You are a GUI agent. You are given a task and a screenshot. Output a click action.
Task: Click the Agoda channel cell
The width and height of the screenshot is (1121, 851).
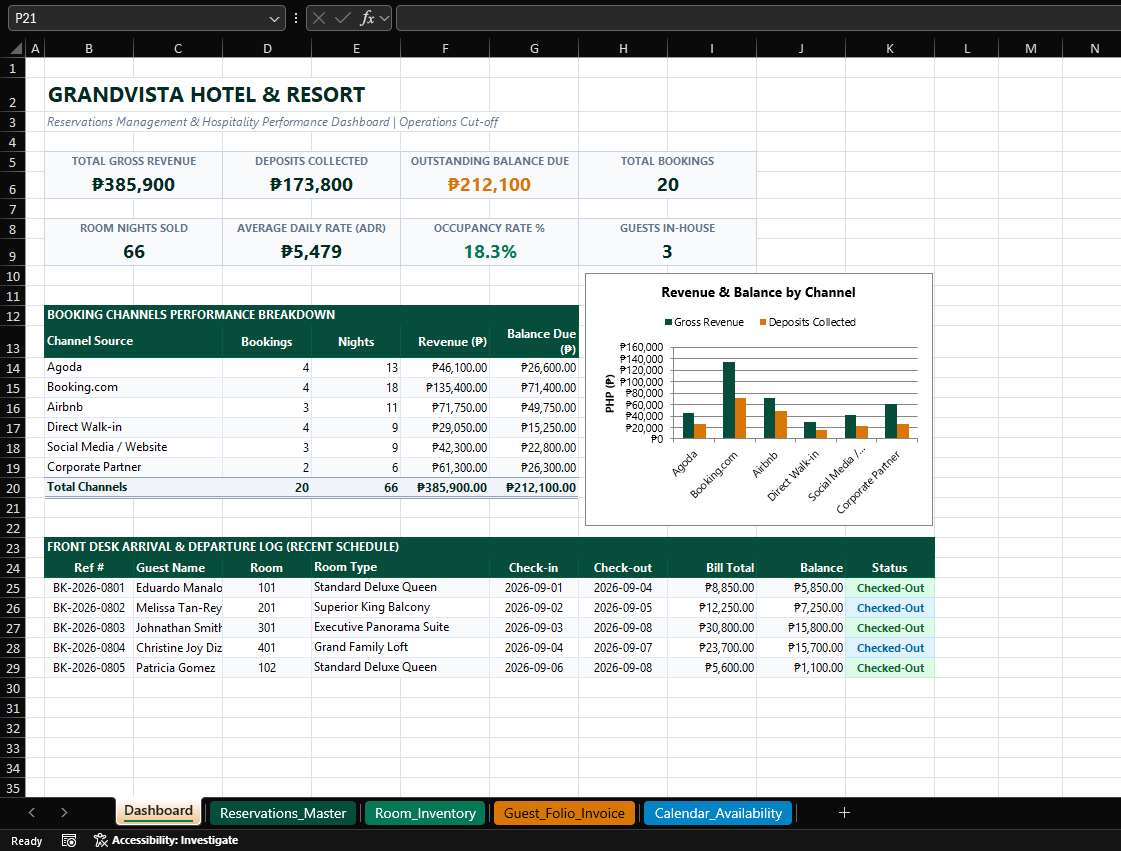coord(133,368)
